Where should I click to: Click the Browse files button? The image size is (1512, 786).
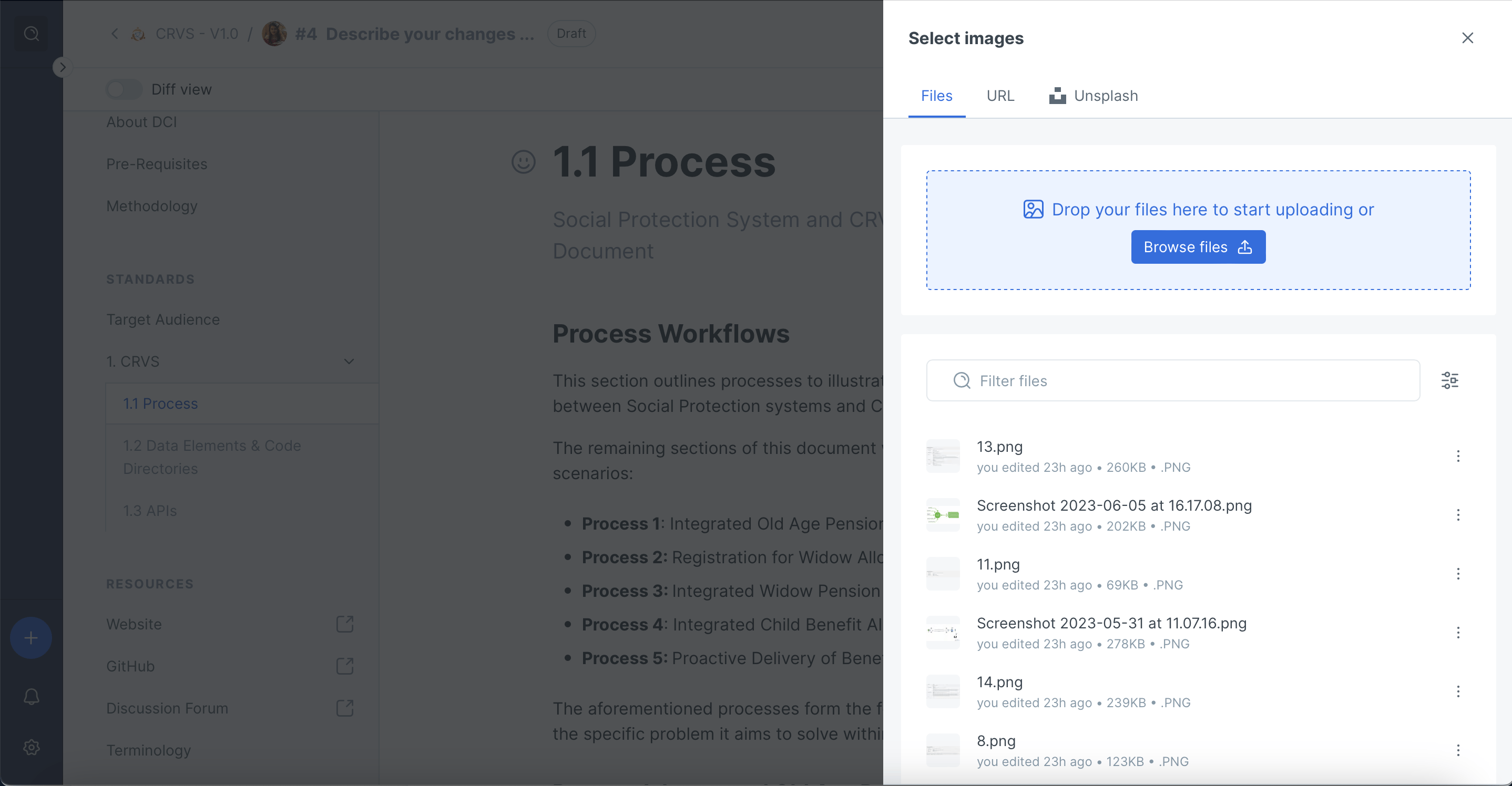tap(1198, 247)
